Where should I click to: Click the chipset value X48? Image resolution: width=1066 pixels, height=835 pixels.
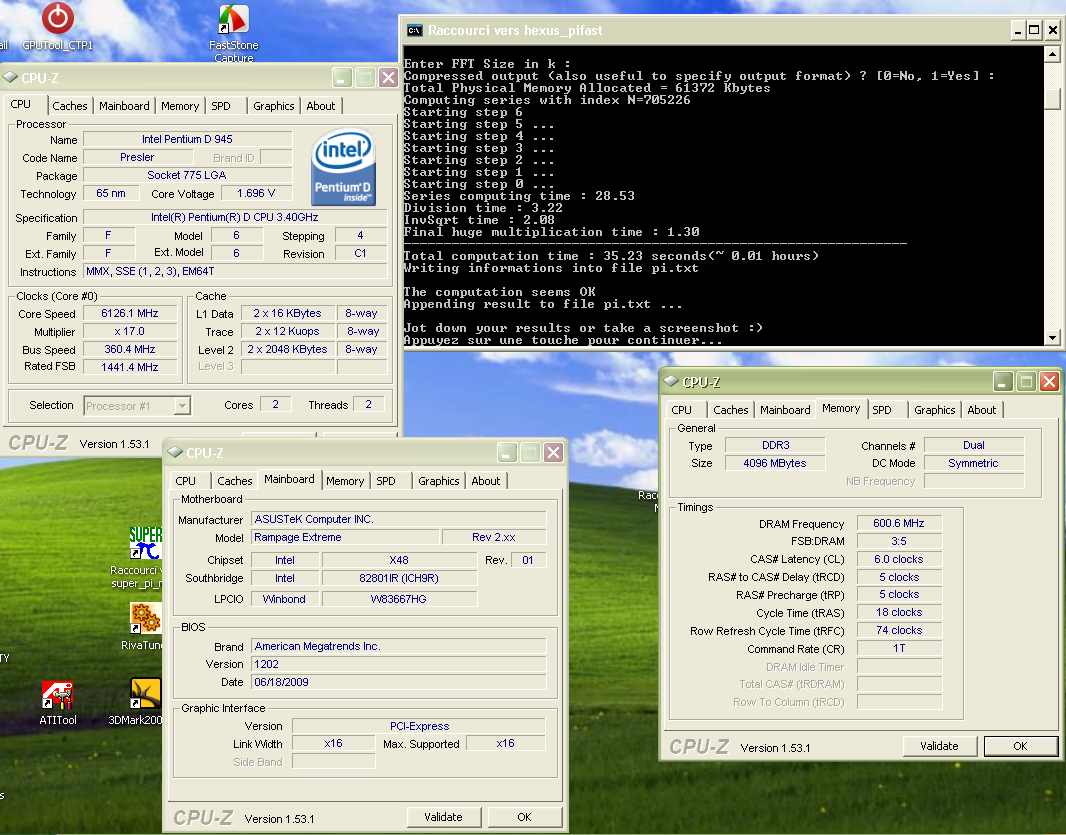pos(399,560)
